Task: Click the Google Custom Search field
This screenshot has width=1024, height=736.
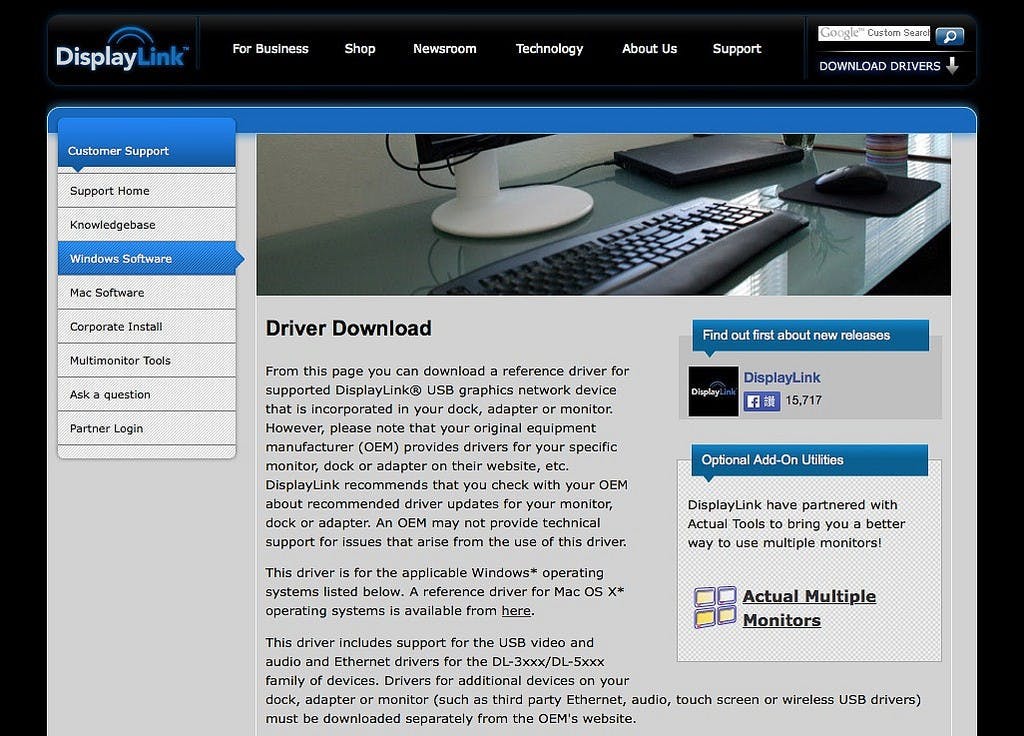Action: tap(874, 33)
